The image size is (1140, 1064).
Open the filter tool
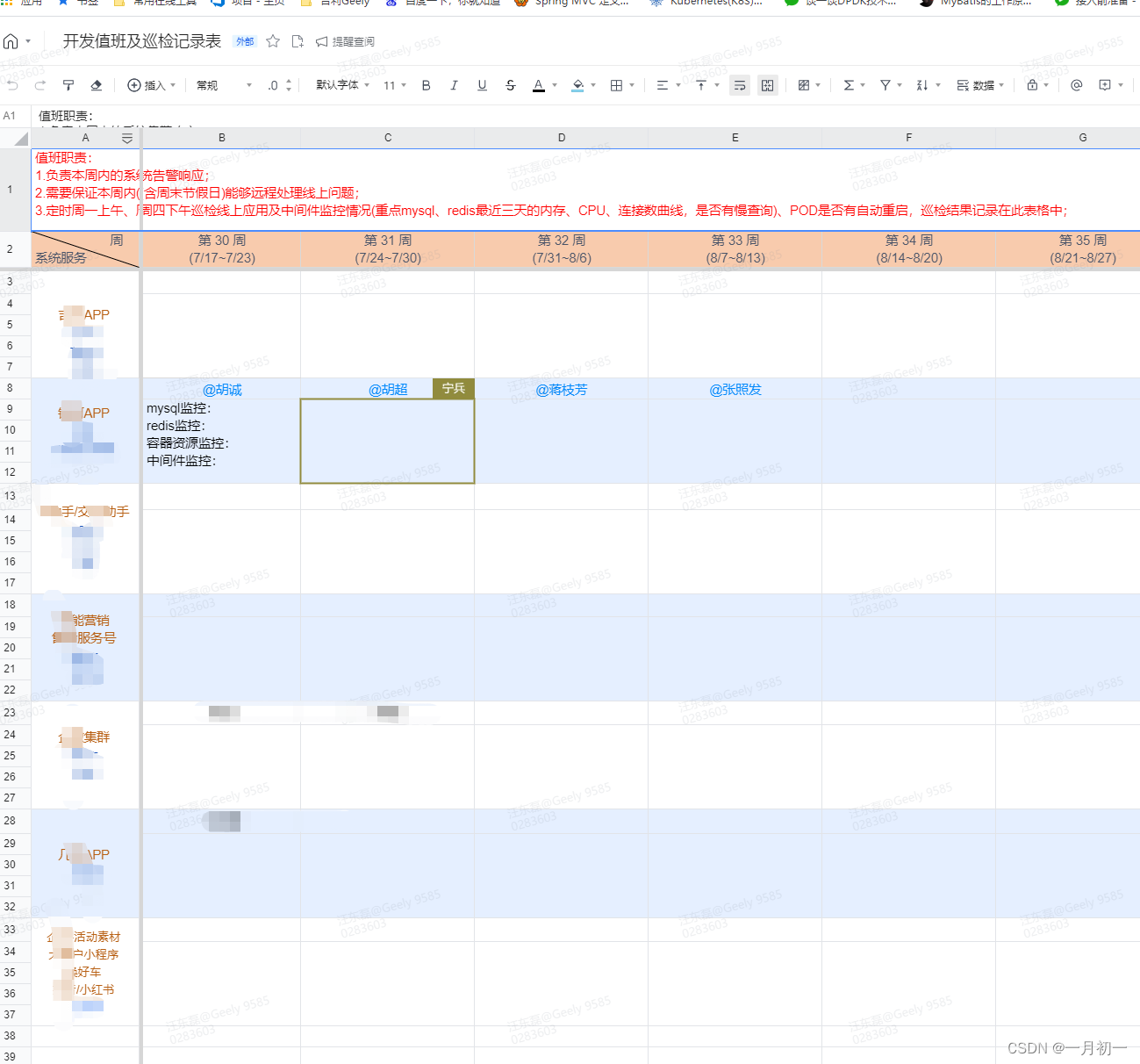[891, 85]
